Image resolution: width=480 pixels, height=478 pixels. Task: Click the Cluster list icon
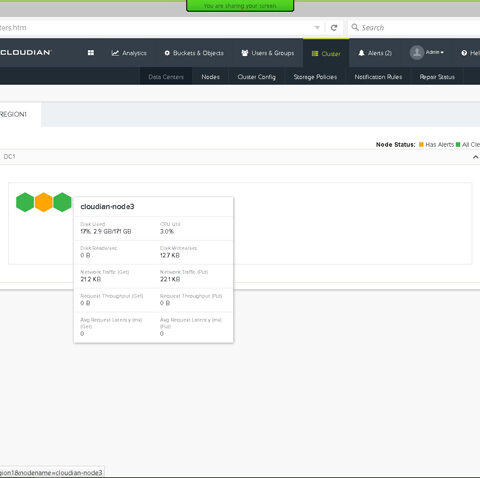[x=315, y=53]
